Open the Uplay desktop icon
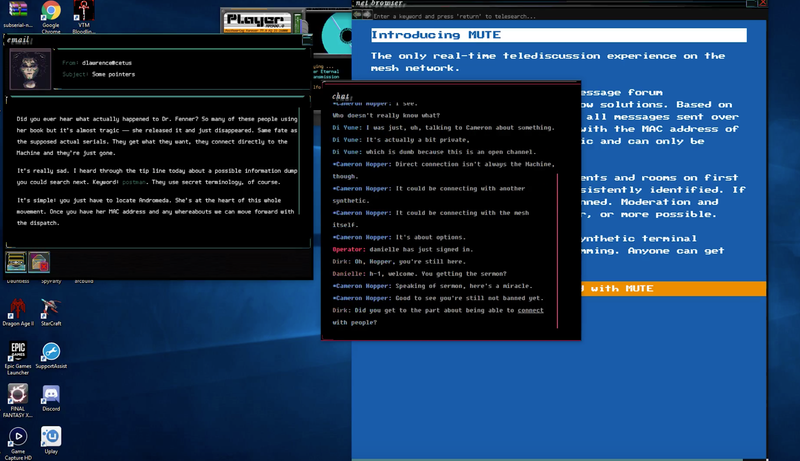800x461 pixels. click(51, 440)
